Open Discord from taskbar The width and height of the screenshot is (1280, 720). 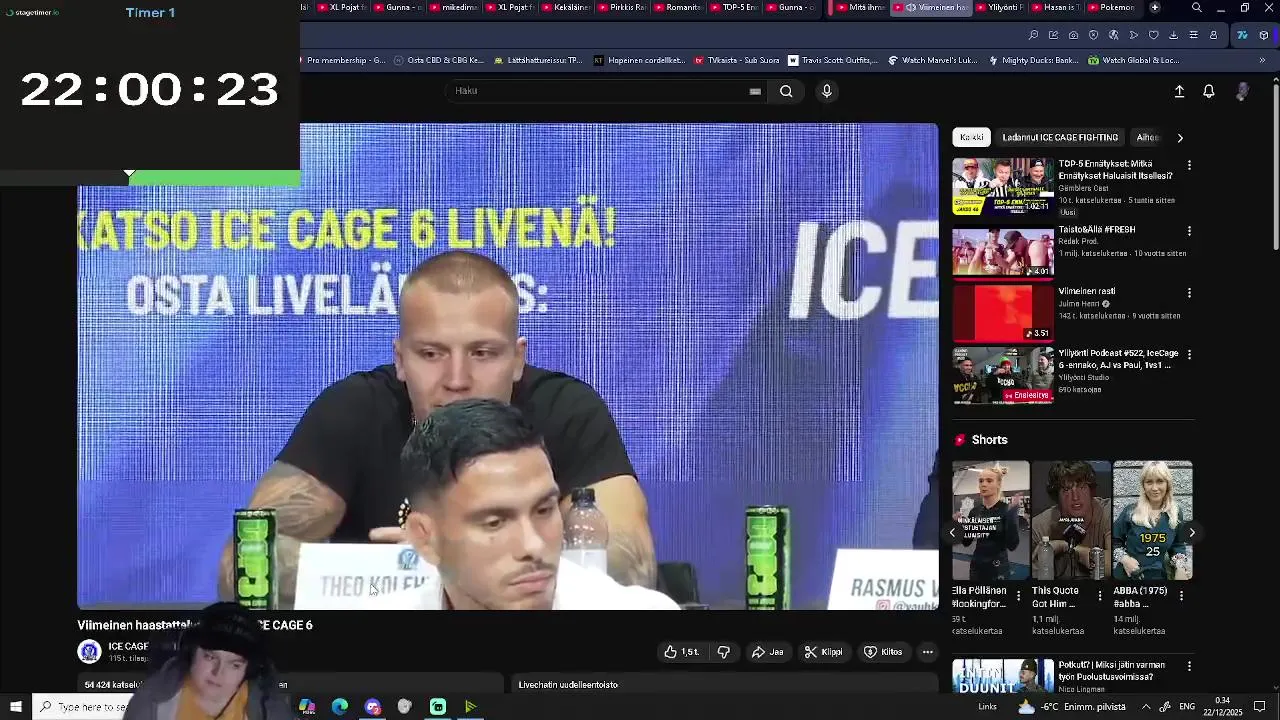click(x=373, y=707)
